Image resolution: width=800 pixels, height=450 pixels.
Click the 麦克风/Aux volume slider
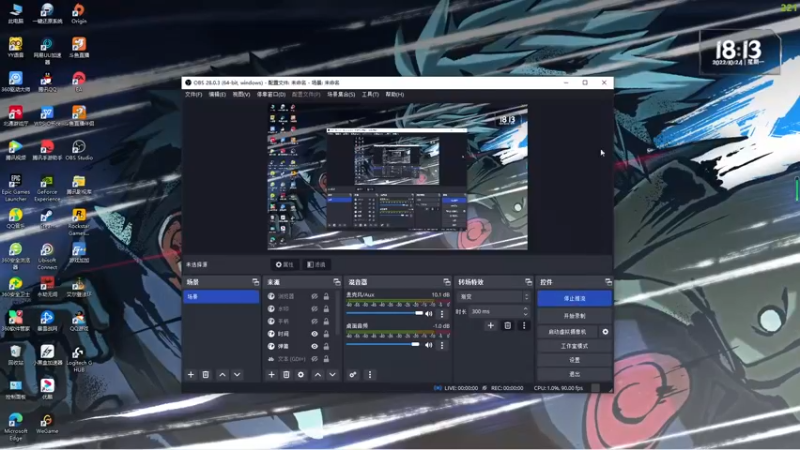click(x=385, y=313)
